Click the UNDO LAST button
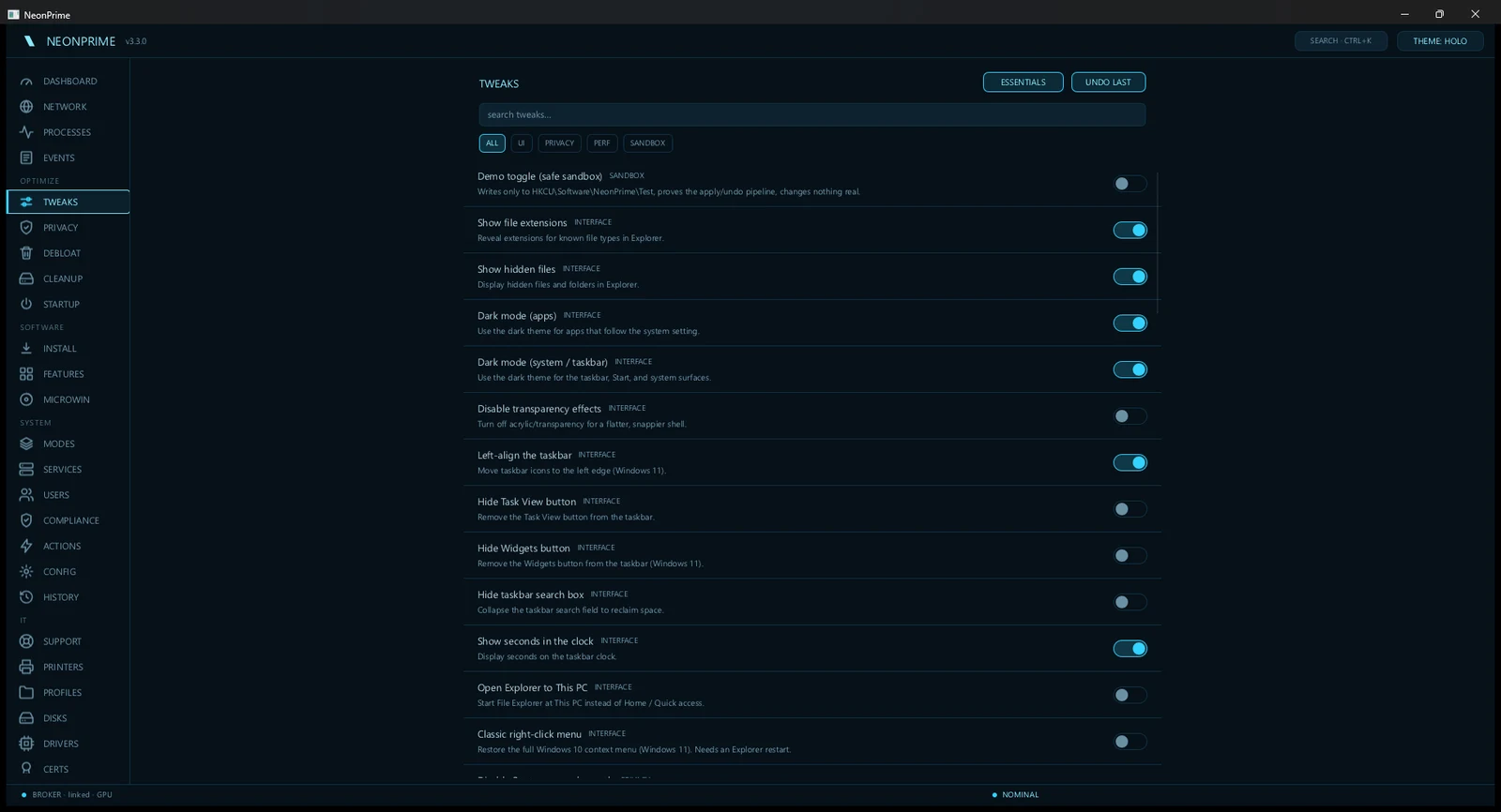1501x812 pixels. click(1108, 83)
